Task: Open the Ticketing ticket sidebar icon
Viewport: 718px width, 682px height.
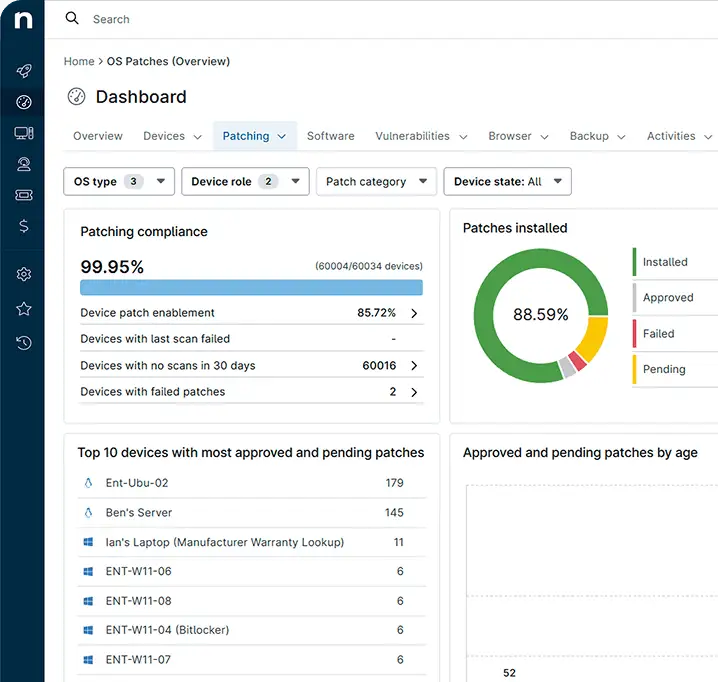Action: [x=24, y=195]
